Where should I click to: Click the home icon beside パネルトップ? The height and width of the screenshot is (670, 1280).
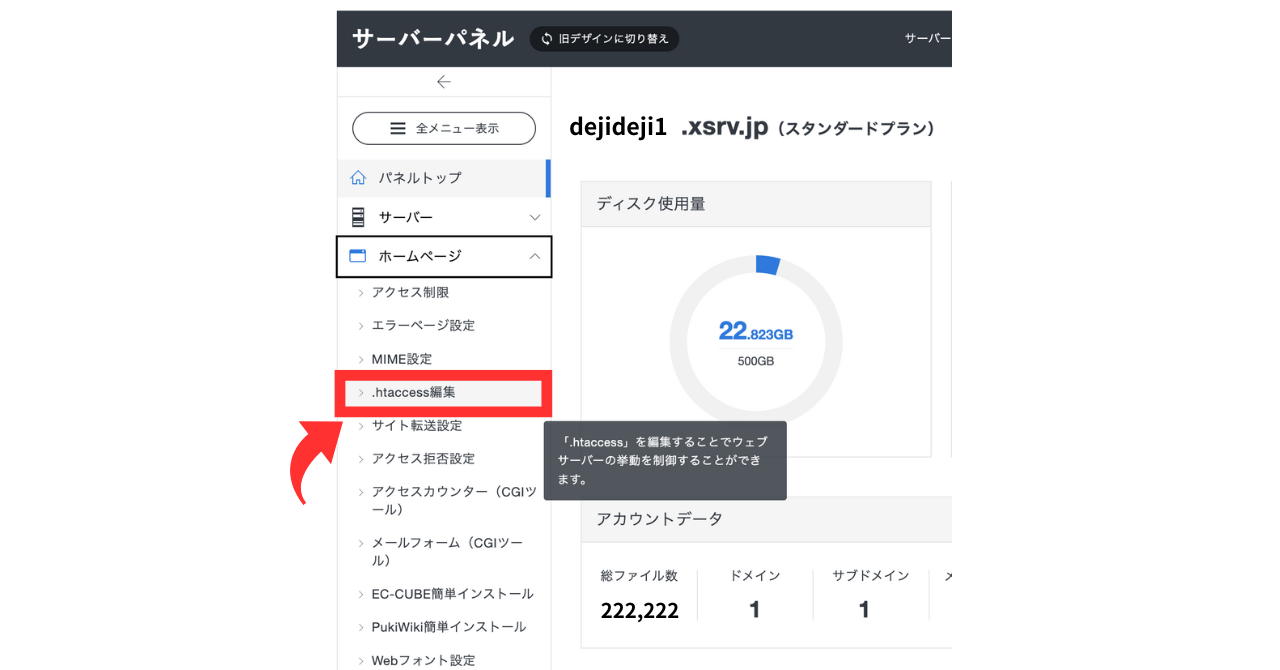(358, 178)
